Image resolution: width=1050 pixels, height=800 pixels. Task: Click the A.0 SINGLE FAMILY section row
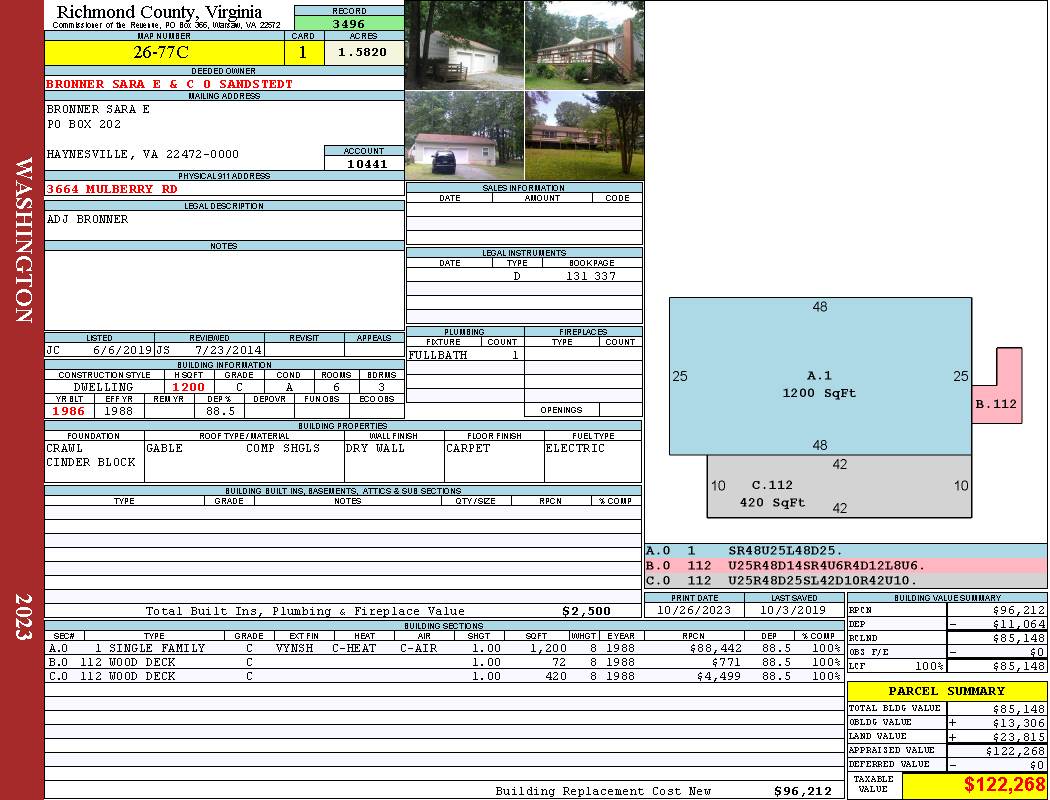444,648
